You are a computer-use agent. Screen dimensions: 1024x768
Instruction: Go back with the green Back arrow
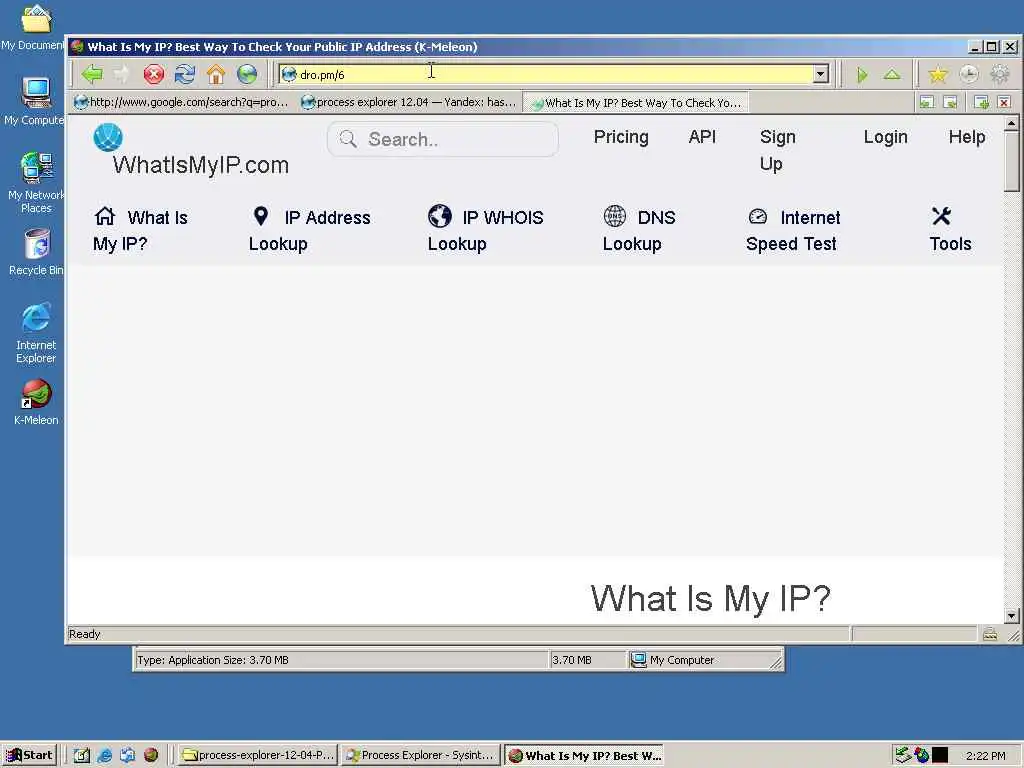tap(92, 74)
